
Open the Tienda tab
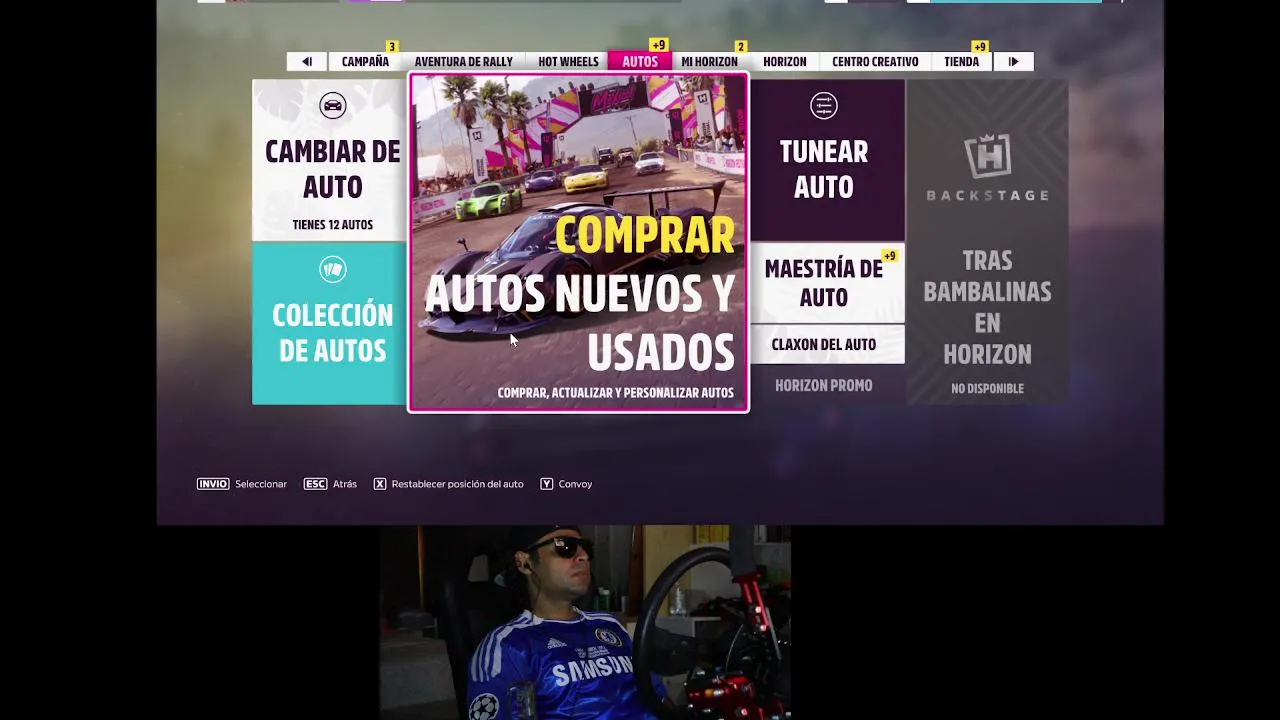coord(961,62)
